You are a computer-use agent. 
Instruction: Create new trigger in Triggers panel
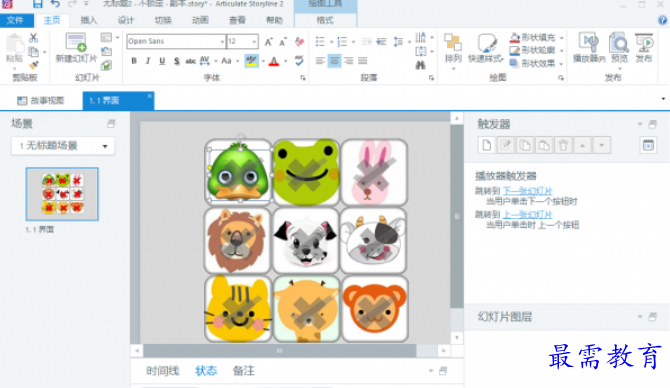[x=487, y=145]
